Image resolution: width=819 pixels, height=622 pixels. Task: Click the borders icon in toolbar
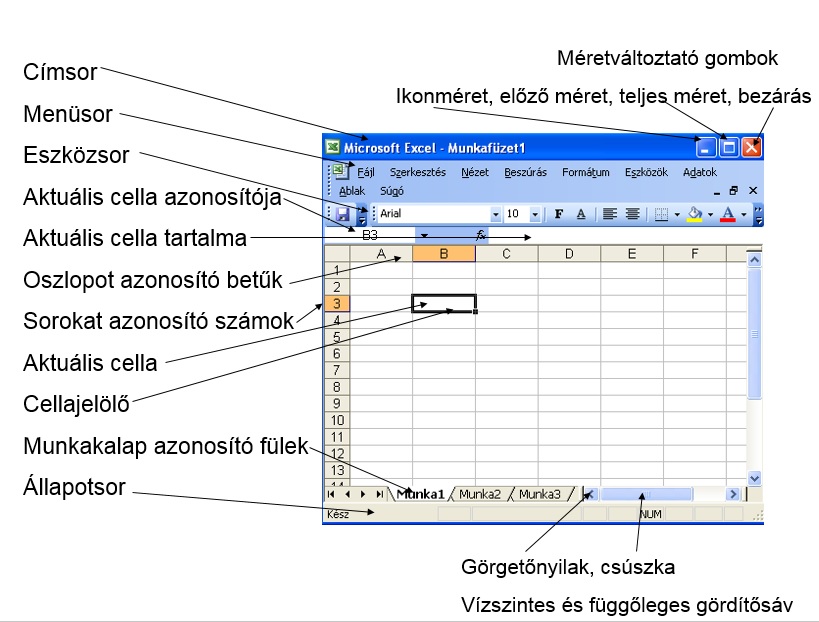click(661, 214)
